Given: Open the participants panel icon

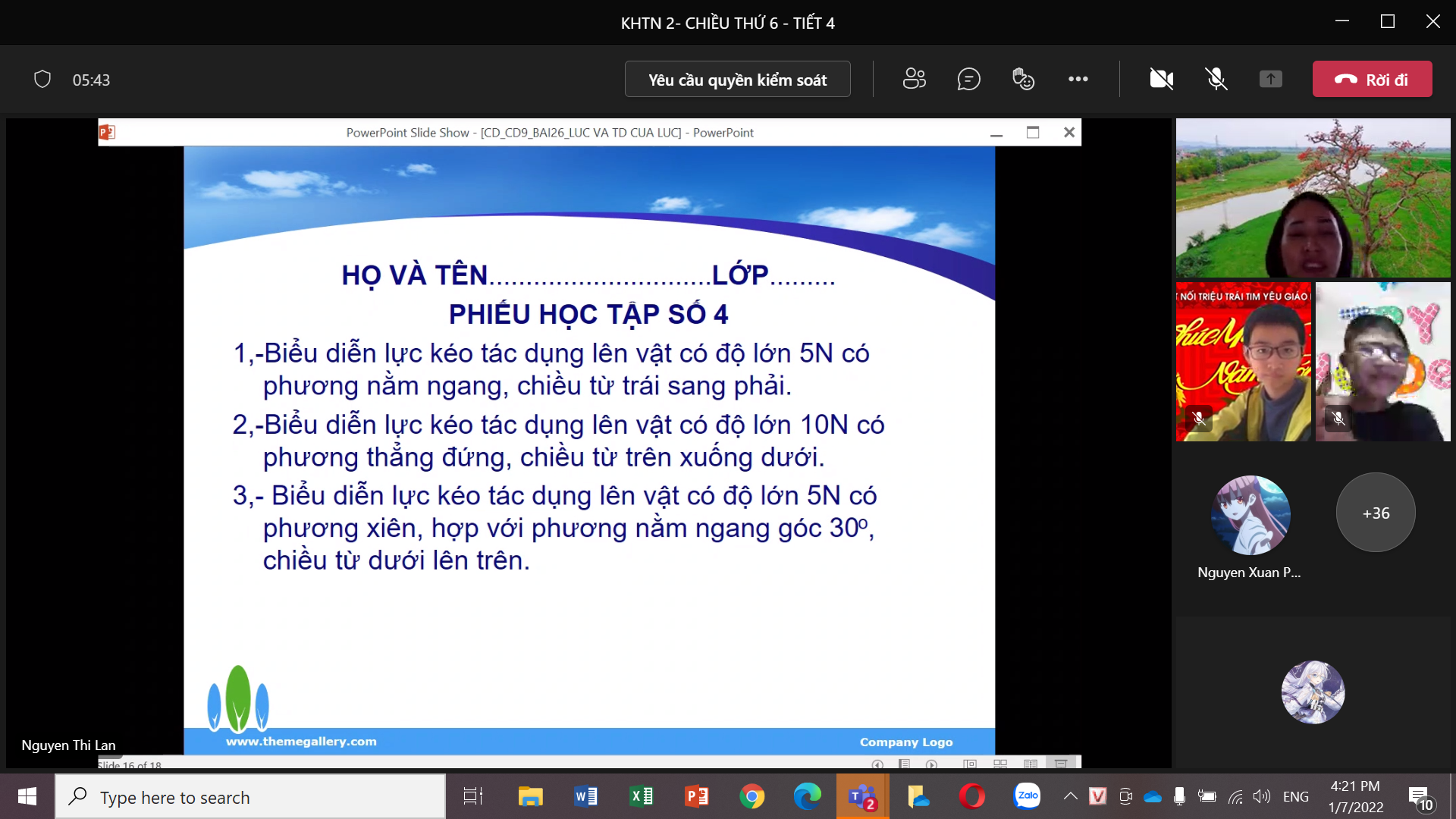Looking at the screenshot, I should pos(914,79).
